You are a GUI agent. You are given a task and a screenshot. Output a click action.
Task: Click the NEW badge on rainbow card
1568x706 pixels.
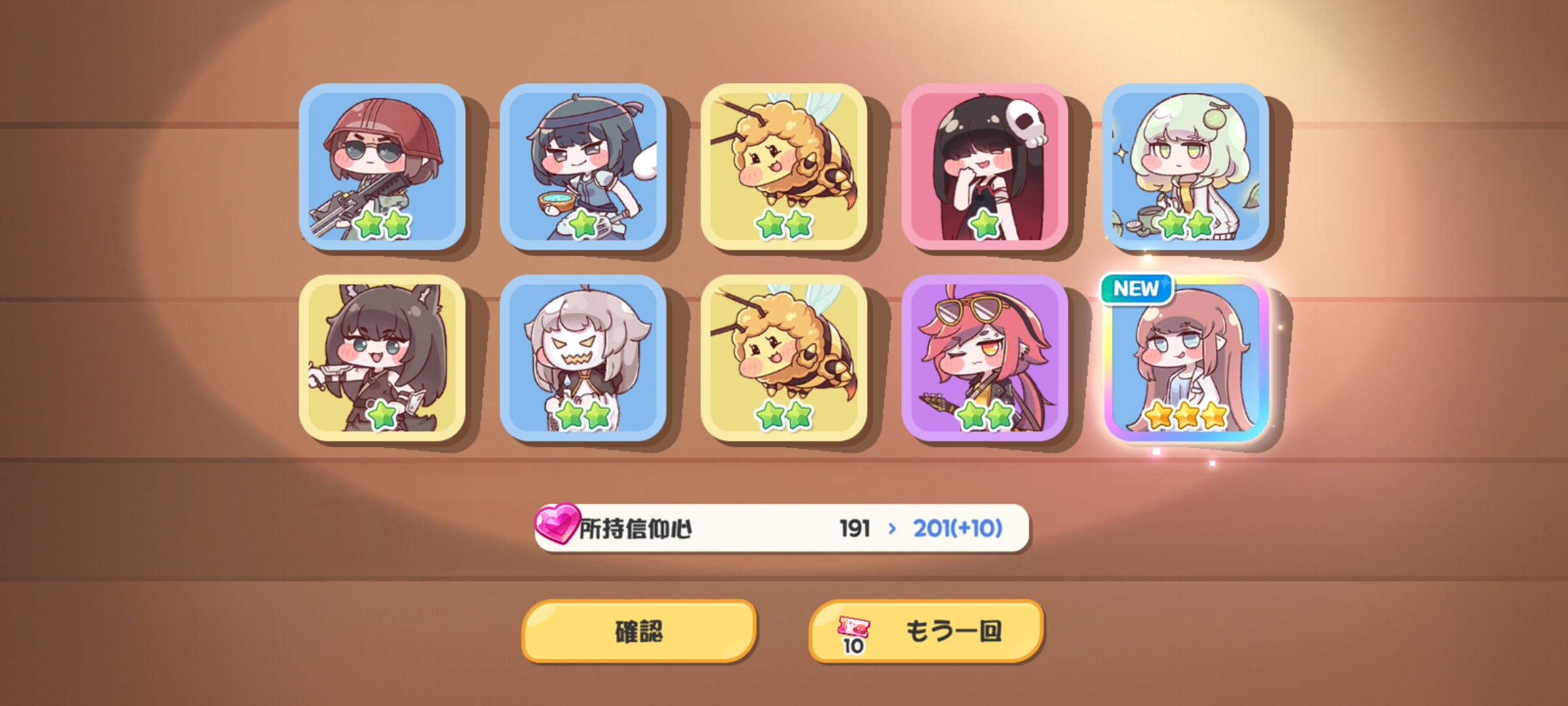pos(1137,288)
